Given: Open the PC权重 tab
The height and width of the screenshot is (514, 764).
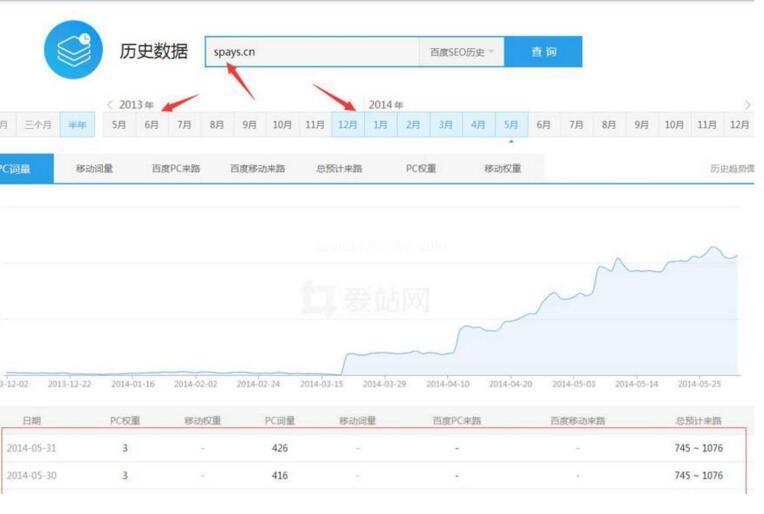Looking at the screenshot, I should point(421,169).
